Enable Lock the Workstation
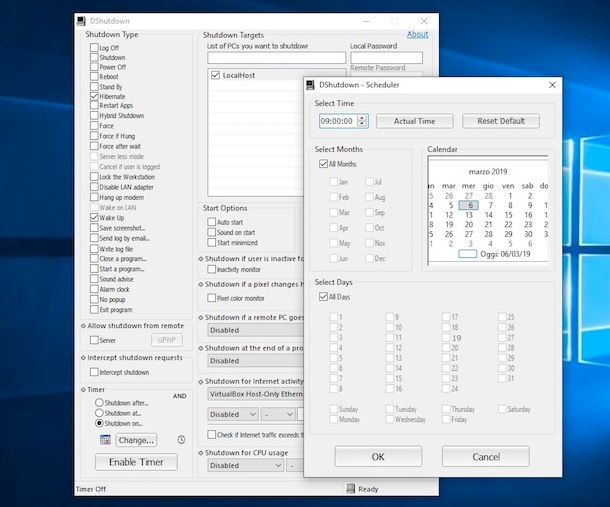This screenshot has height=507, width=610. (94, 177)
